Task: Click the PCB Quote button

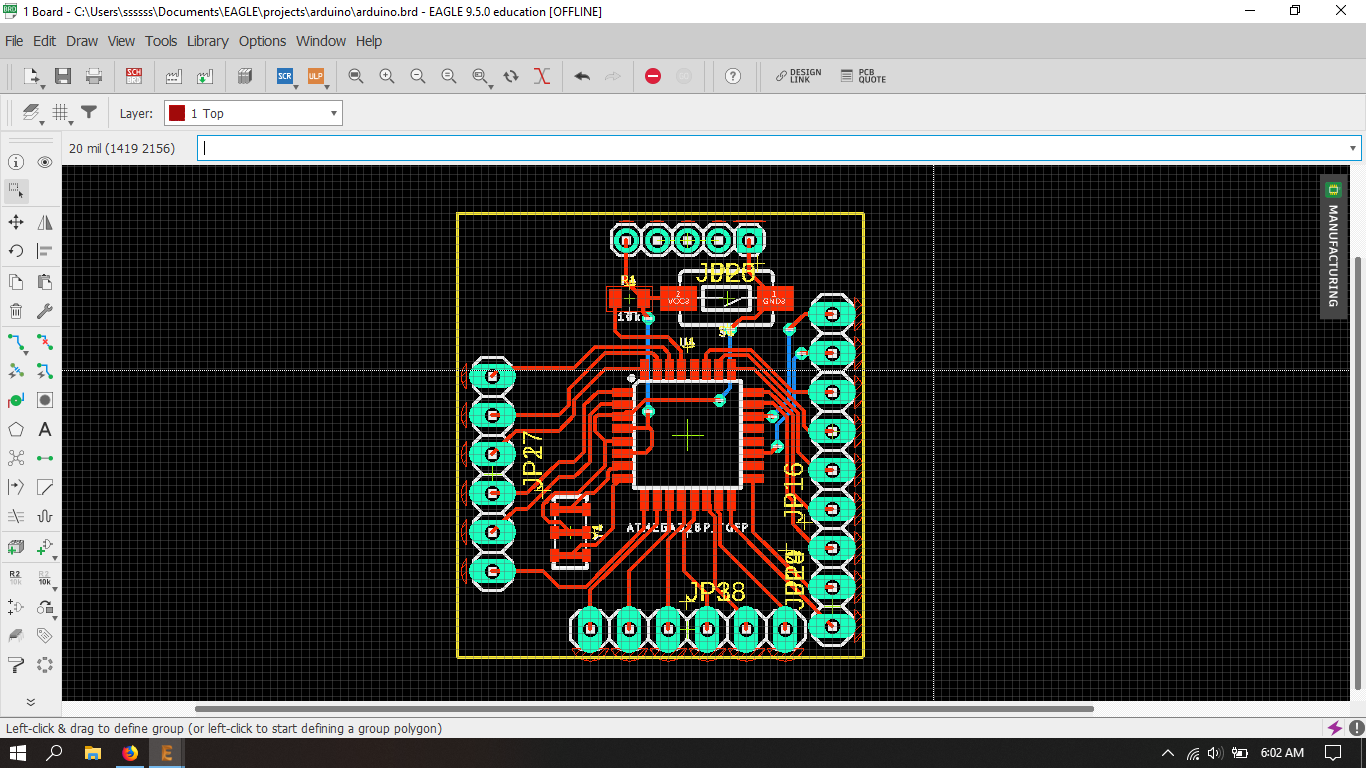Action: [863, 76]
